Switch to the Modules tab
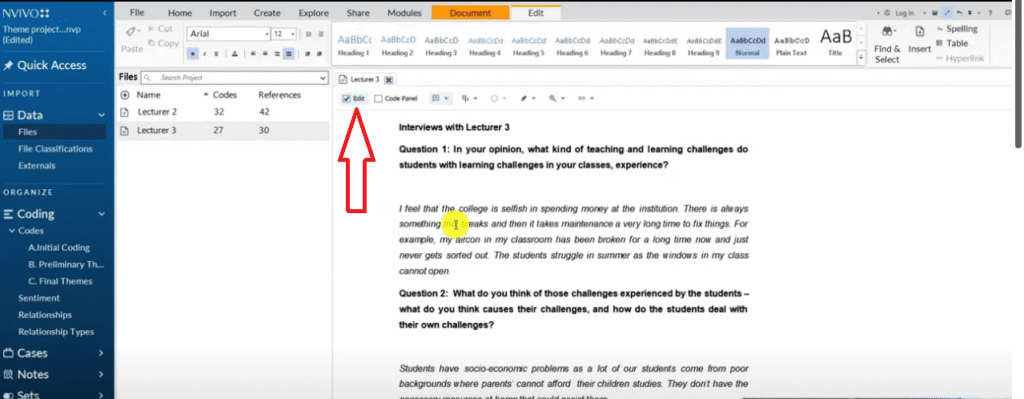The height and width of the screenshot is (399, 1024). (404, 12)
